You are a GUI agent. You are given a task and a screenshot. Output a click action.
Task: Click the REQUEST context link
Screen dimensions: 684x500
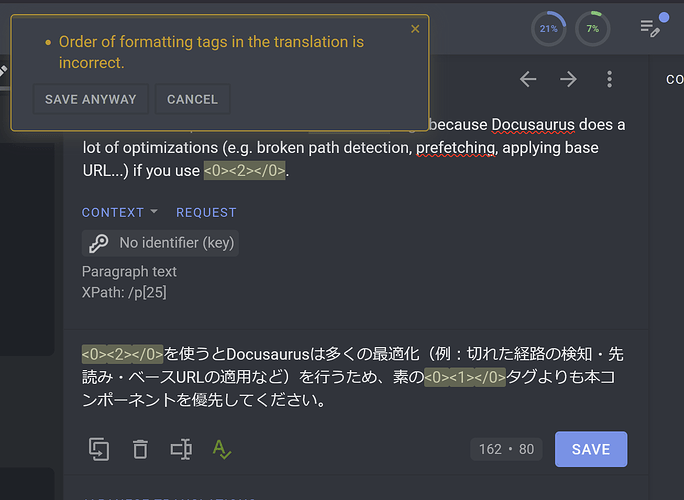click(x=206, y=212)
